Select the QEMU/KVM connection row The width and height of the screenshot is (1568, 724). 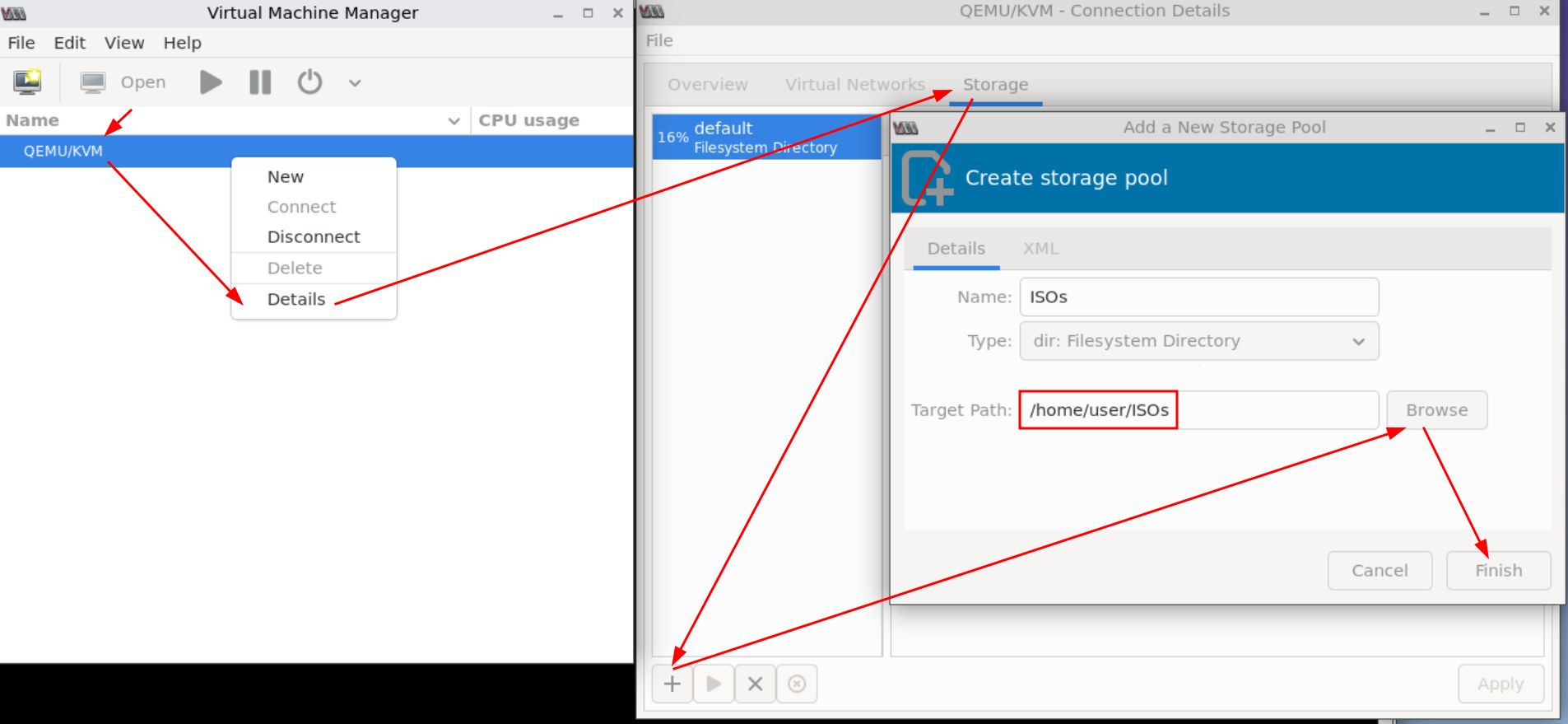[x=317, y=152]
